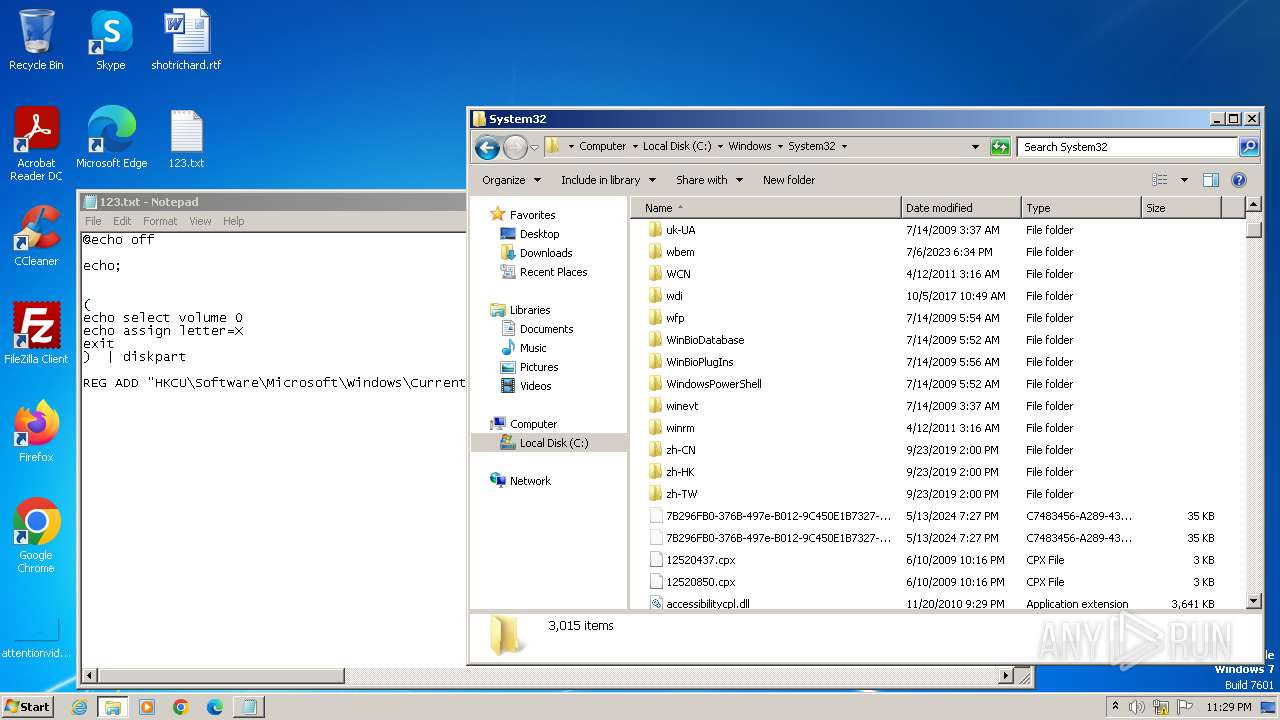Screen dimensions: 1280x720
Task: Click the search magnifier icon
Action: pyautogui.click(x=1248, y=147)
